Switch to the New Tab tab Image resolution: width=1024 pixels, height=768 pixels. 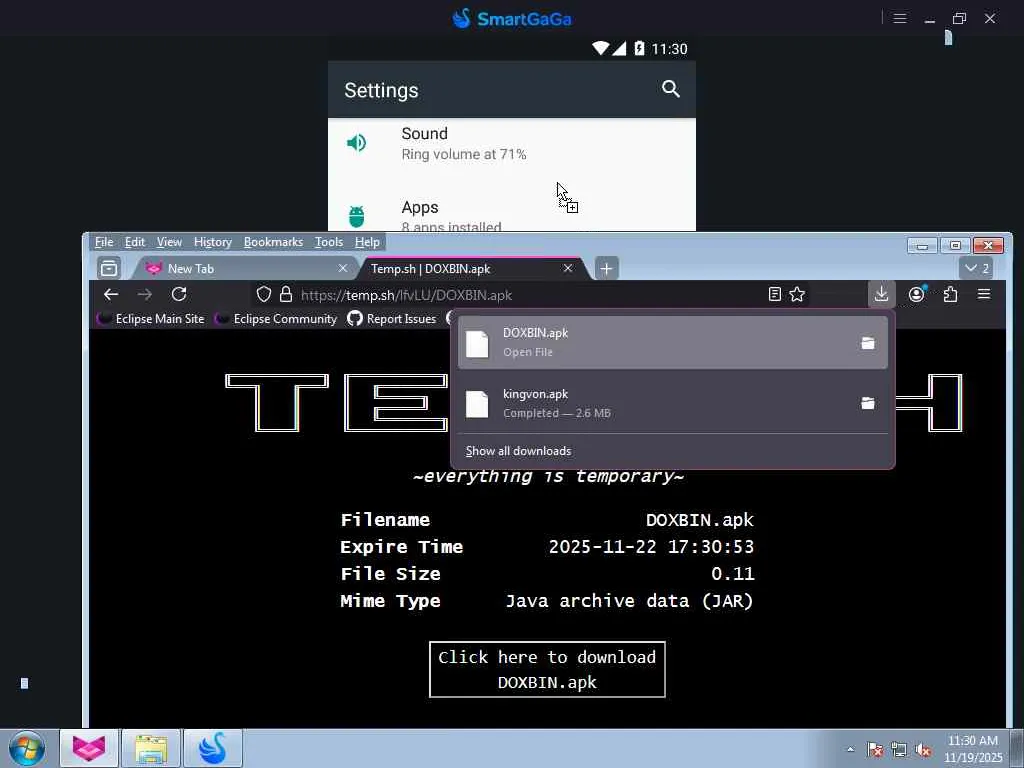[245, 268]
